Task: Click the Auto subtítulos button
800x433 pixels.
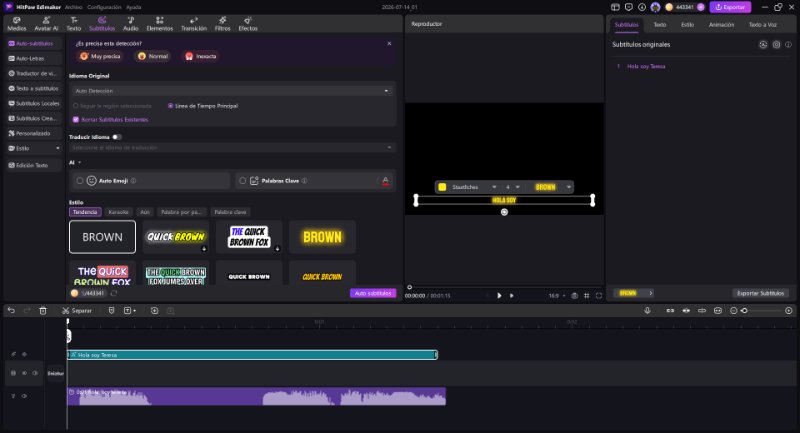Action: point(373,293)
